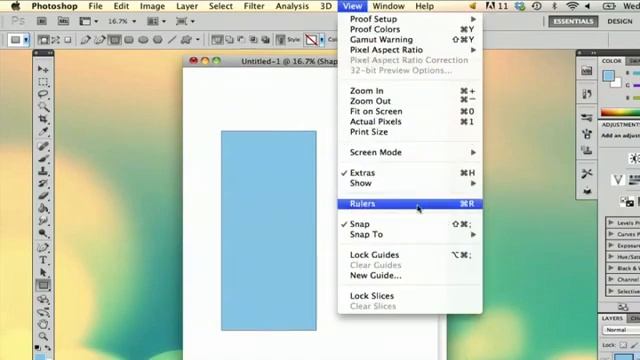Choose New Guide... from View menu
The height and width of the screenshot is (360, 640).
pos(410,276)
